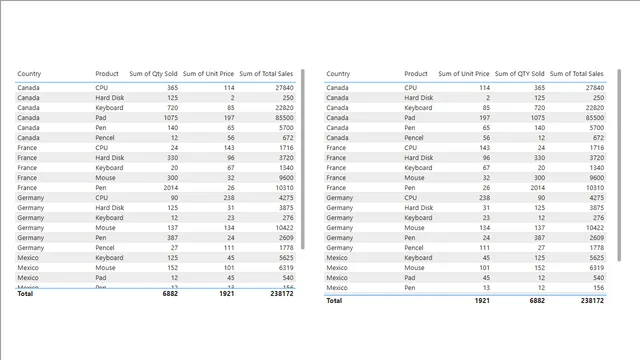The width and height of the screenshot is (640, 360).
Task: Click right table Sum of QTY Sold header
Action: pyautogui.click(x=520, y=74)
